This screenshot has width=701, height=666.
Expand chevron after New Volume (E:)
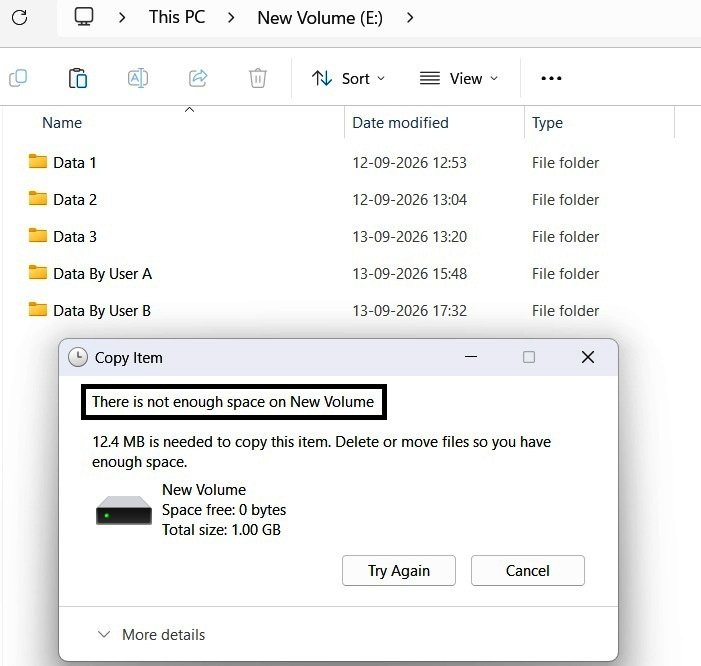[x=410, y=18]
